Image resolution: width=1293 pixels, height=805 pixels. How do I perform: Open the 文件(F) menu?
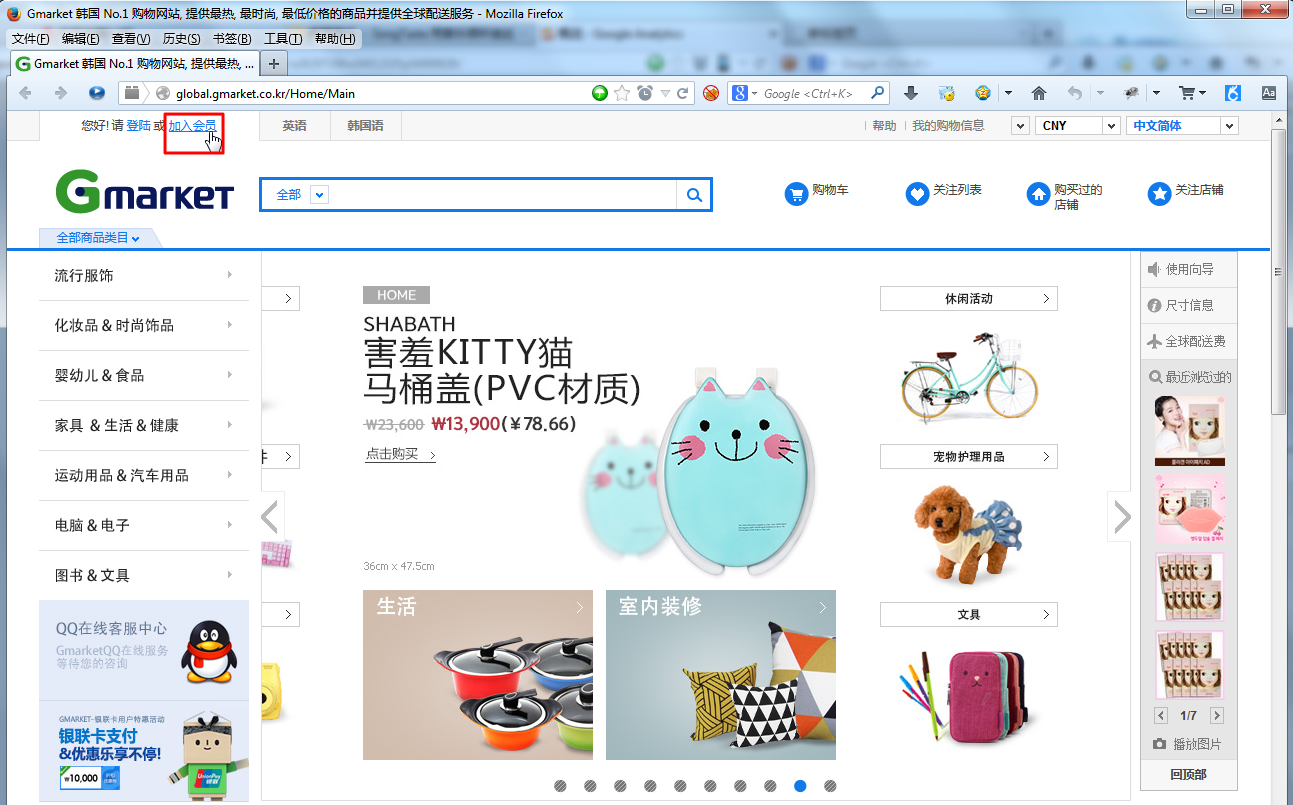click(x=30, y=39)
